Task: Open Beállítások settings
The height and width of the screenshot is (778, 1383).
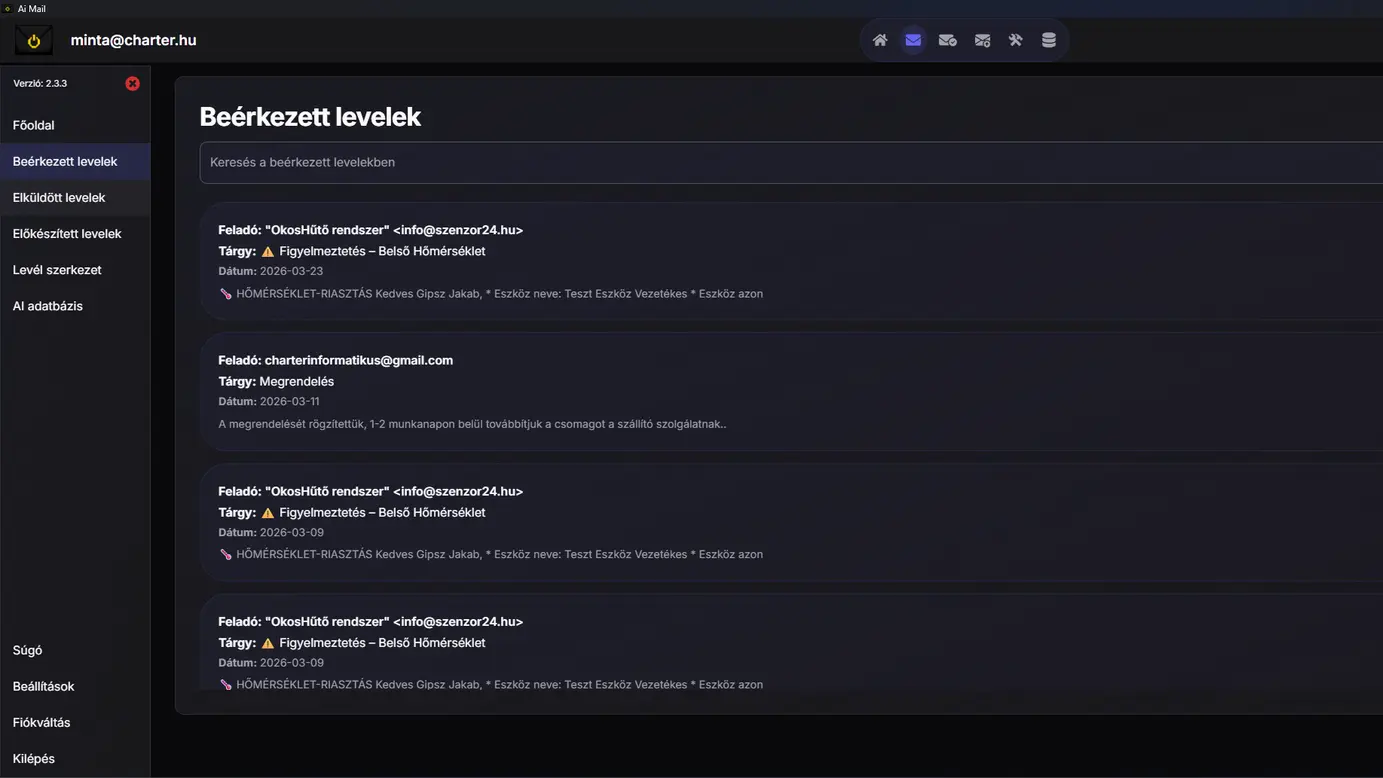Action: [44, 687]
